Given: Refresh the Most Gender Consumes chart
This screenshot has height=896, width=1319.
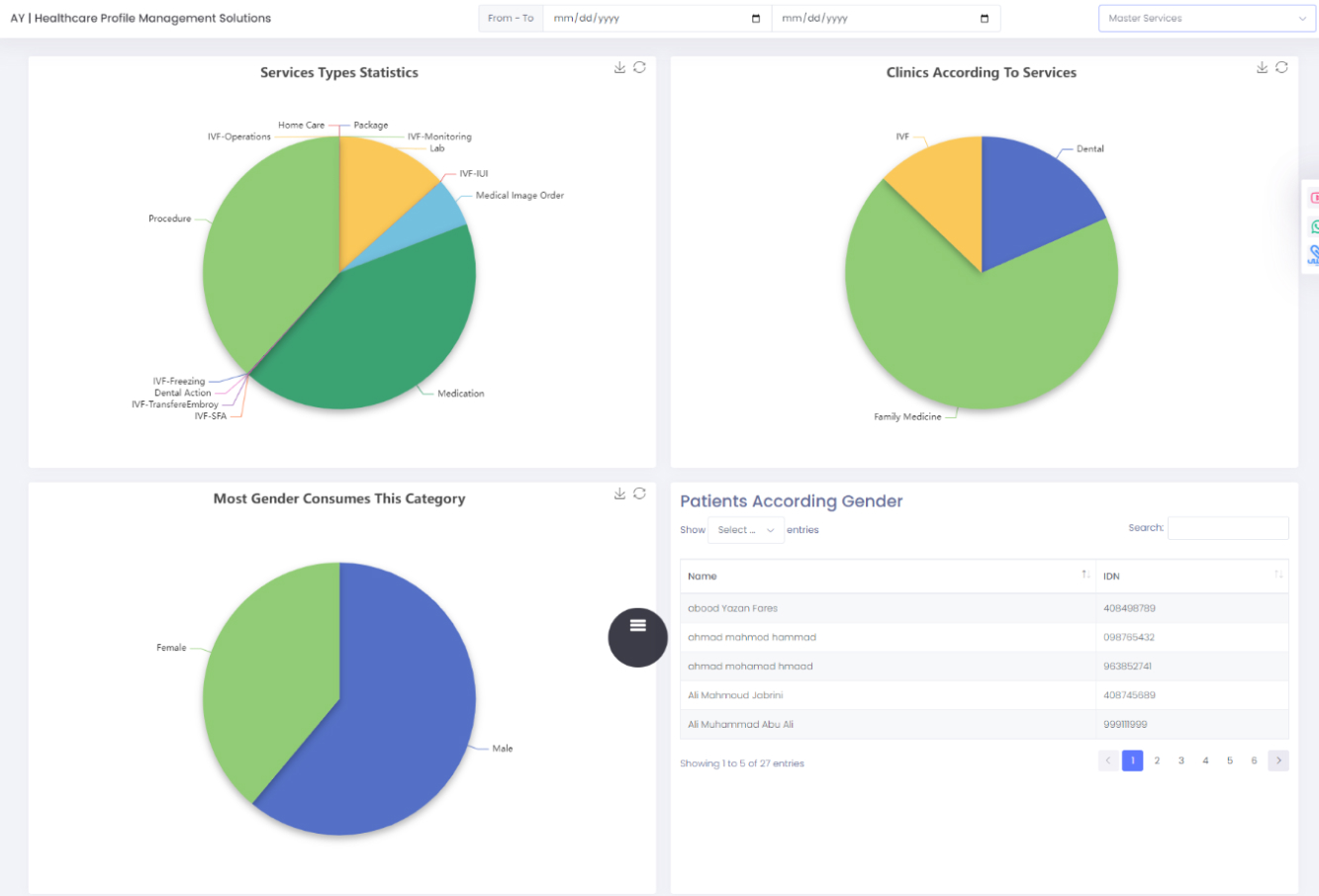Looking at the screenshot, I should click(x=639, y=493).
